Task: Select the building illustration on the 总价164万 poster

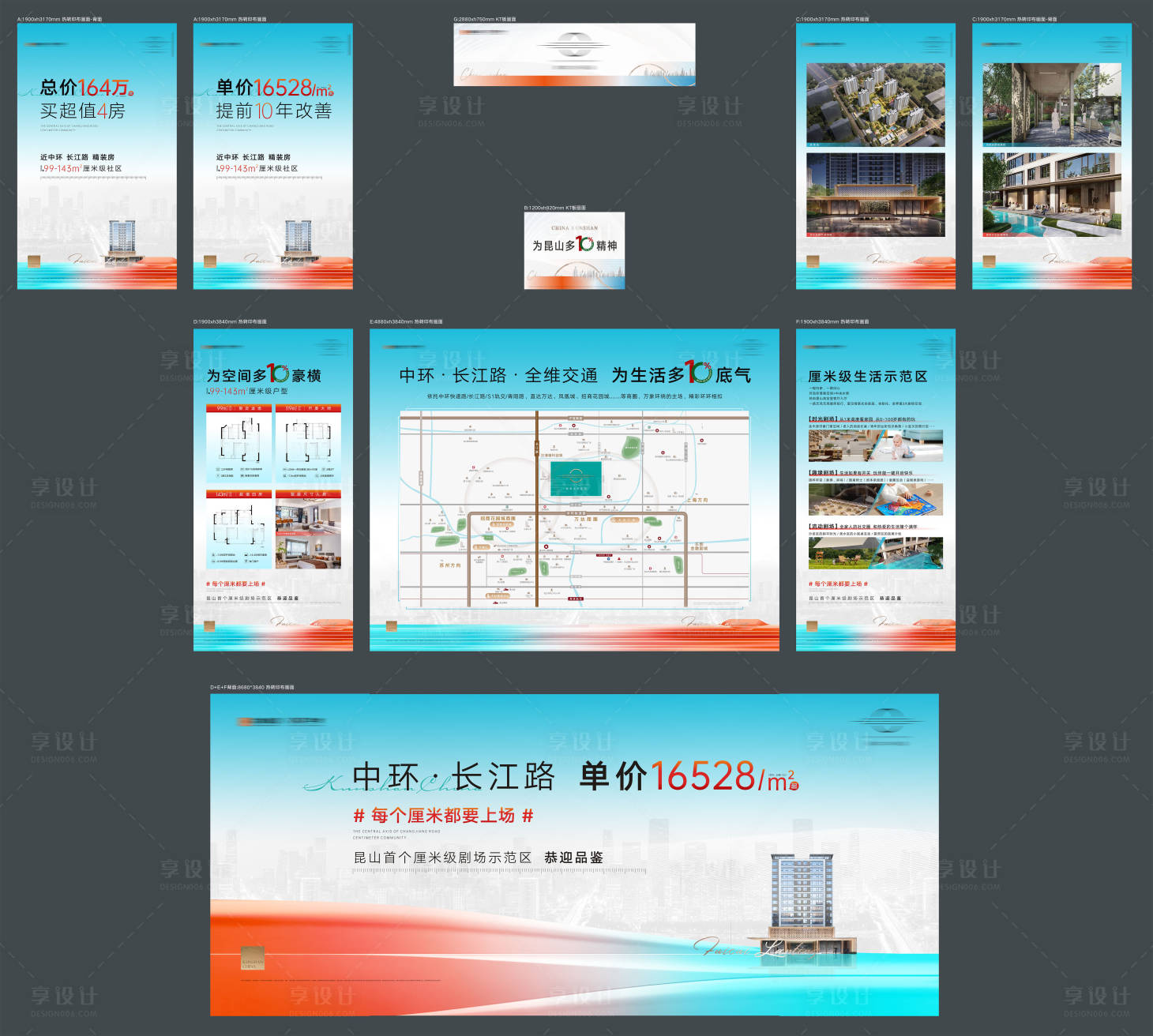Action: click(x=122, y=240)
